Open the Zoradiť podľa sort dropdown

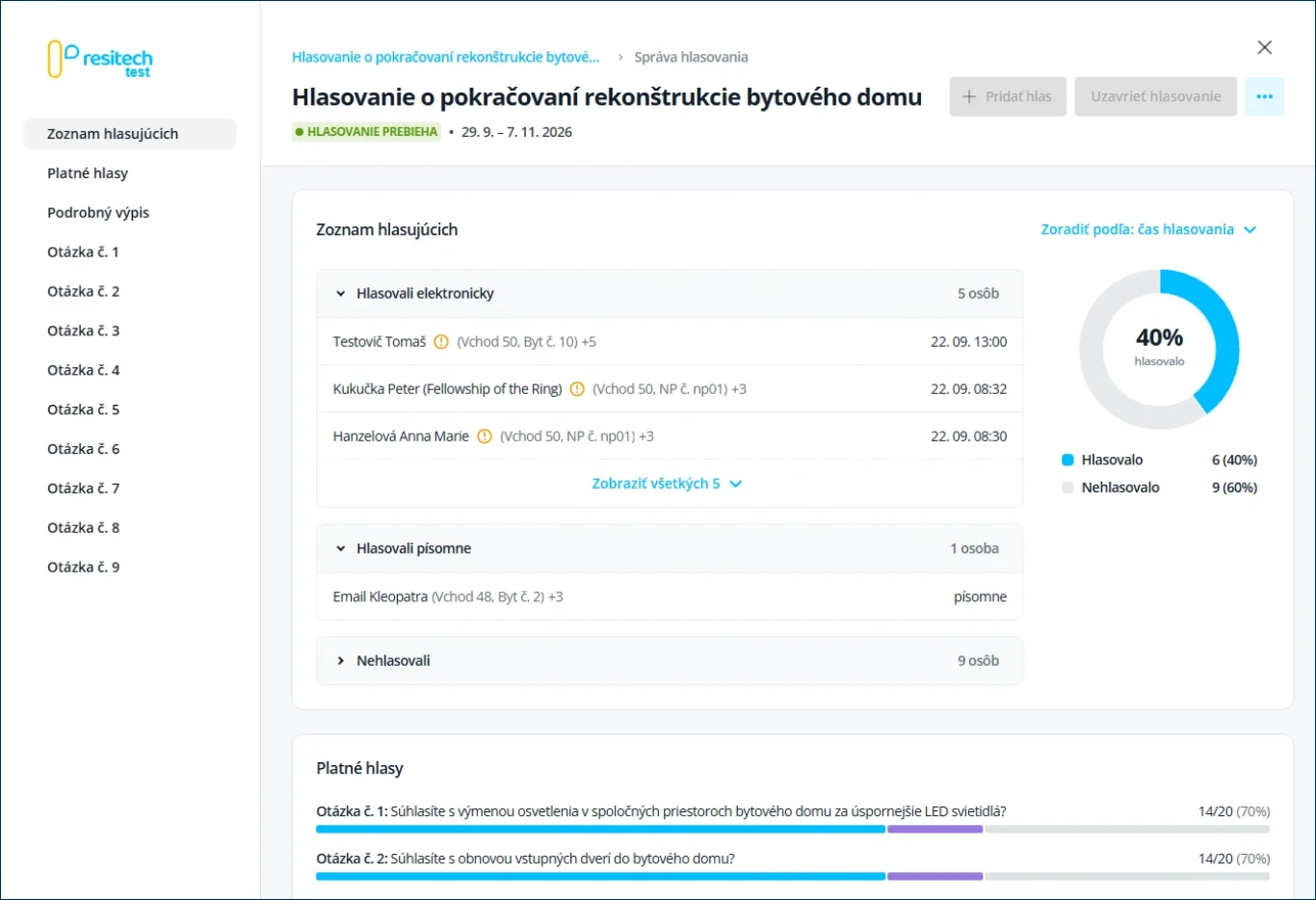coord(1148,229)
